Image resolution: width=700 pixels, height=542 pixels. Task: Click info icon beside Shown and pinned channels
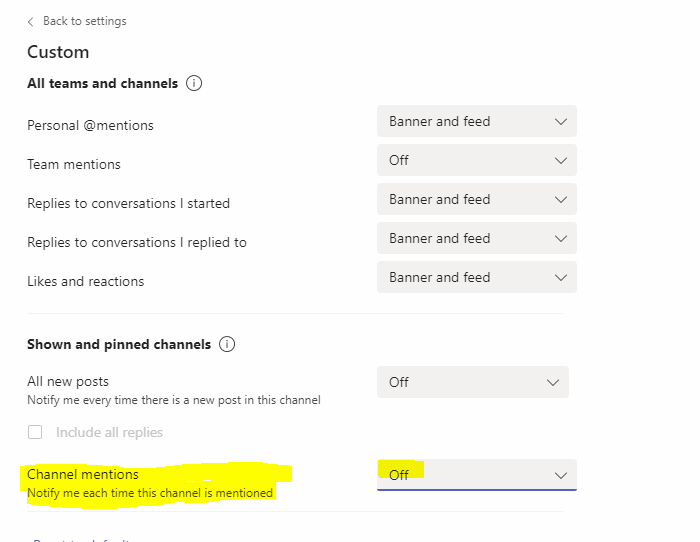pyautogui.click(x=227, y=344)
